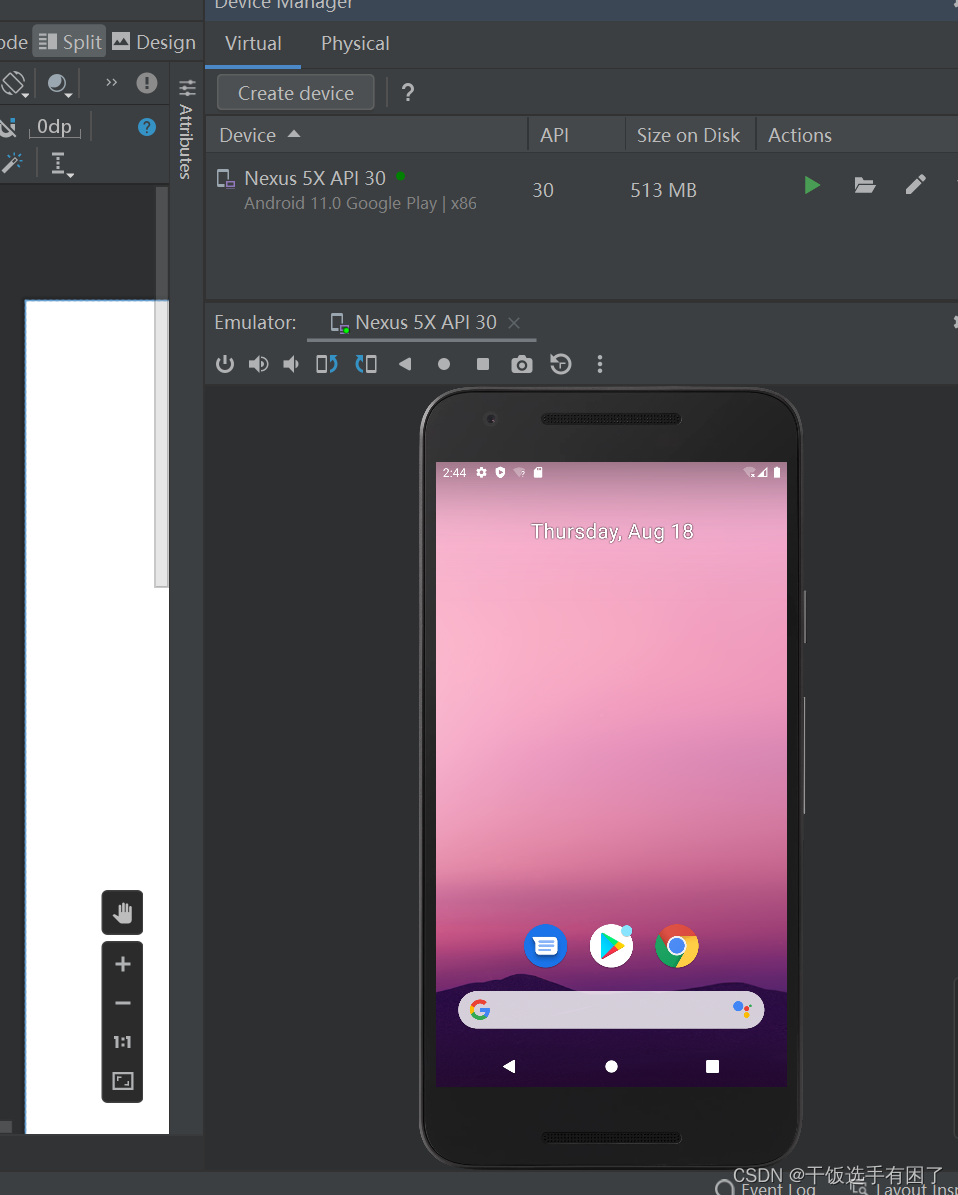958x1195 pixels.
Task: Open emulator extended controls via three-dot menu
Action: (x=599, y=364)
